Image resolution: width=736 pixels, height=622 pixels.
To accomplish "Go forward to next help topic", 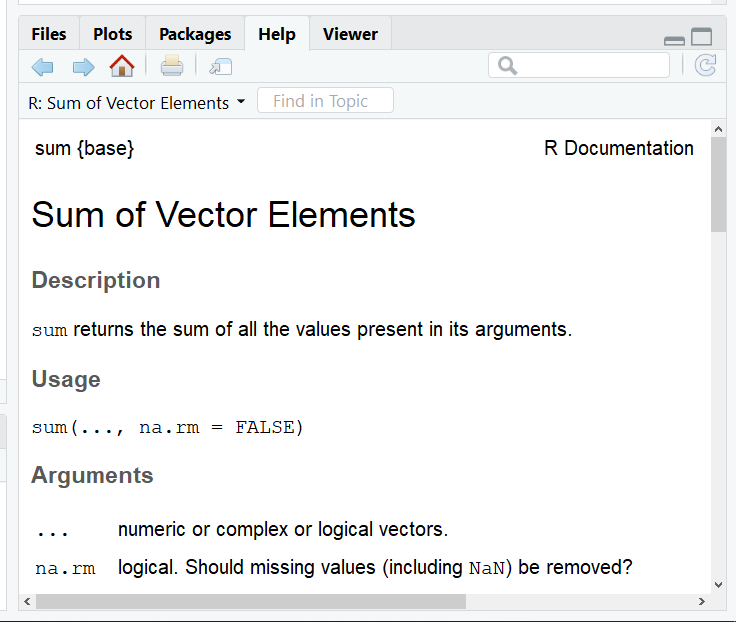I will [84, 67].
